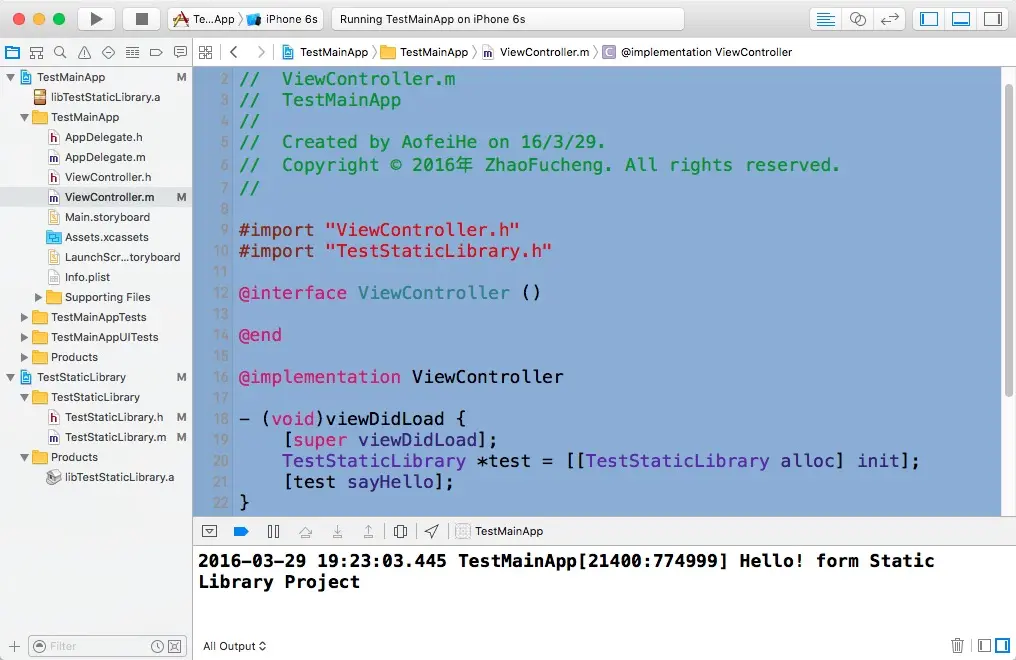1016x660 pixels.
Task: Click the Step Into debug button
Action: [x=337, y=532]
